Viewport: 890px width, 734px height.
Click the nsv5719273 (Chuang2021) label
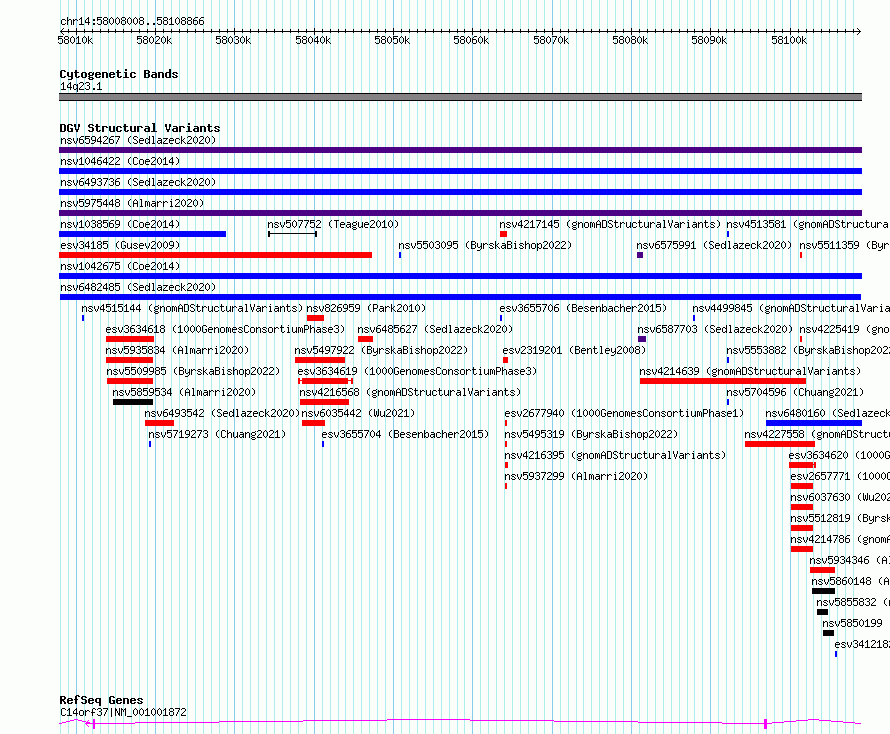217,434
